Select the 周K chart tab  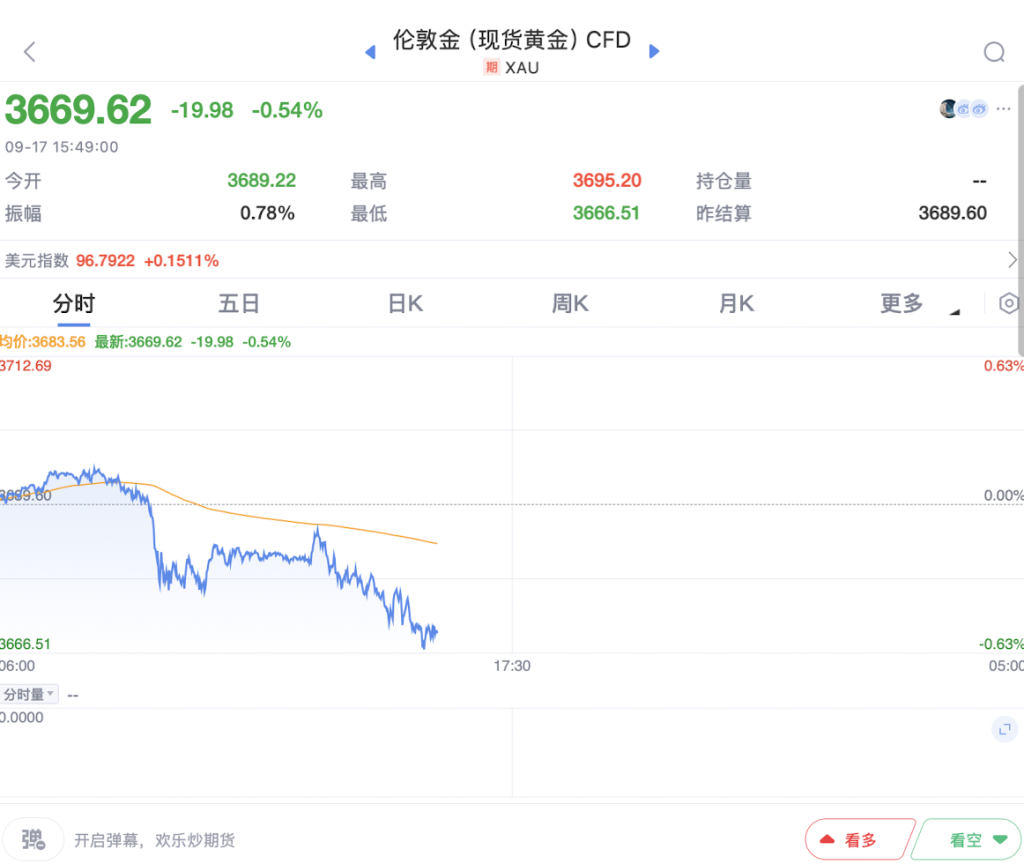click(x=570, y=304)
